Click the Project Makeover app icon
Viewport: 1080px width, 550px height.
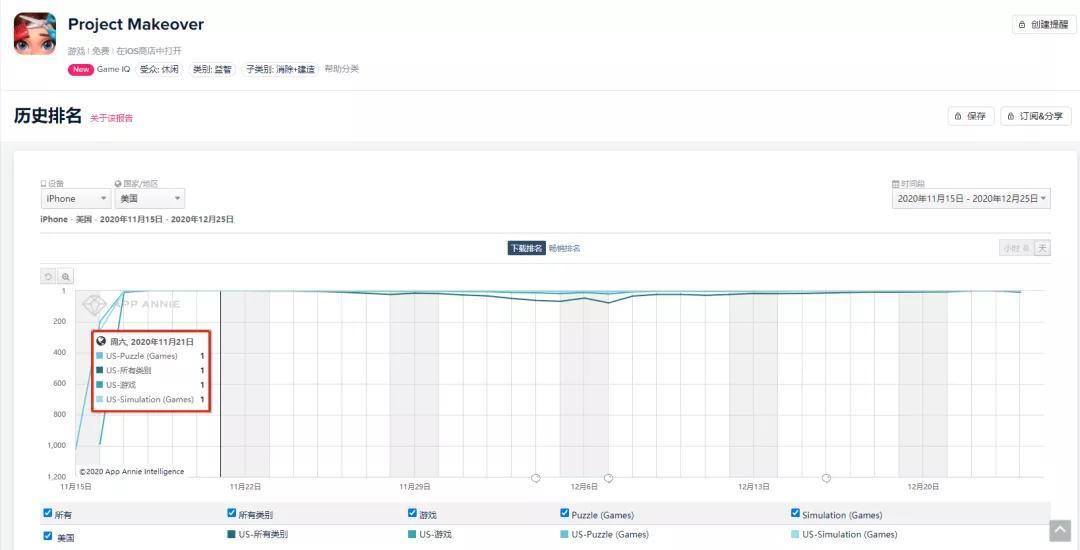point(35,34)
